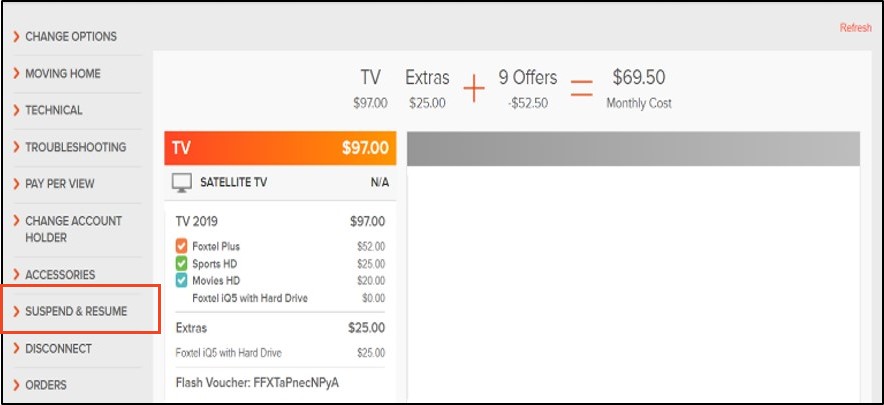Click the 9 Offers summary
The image size is (884, 405).
[x=528, y=90]
